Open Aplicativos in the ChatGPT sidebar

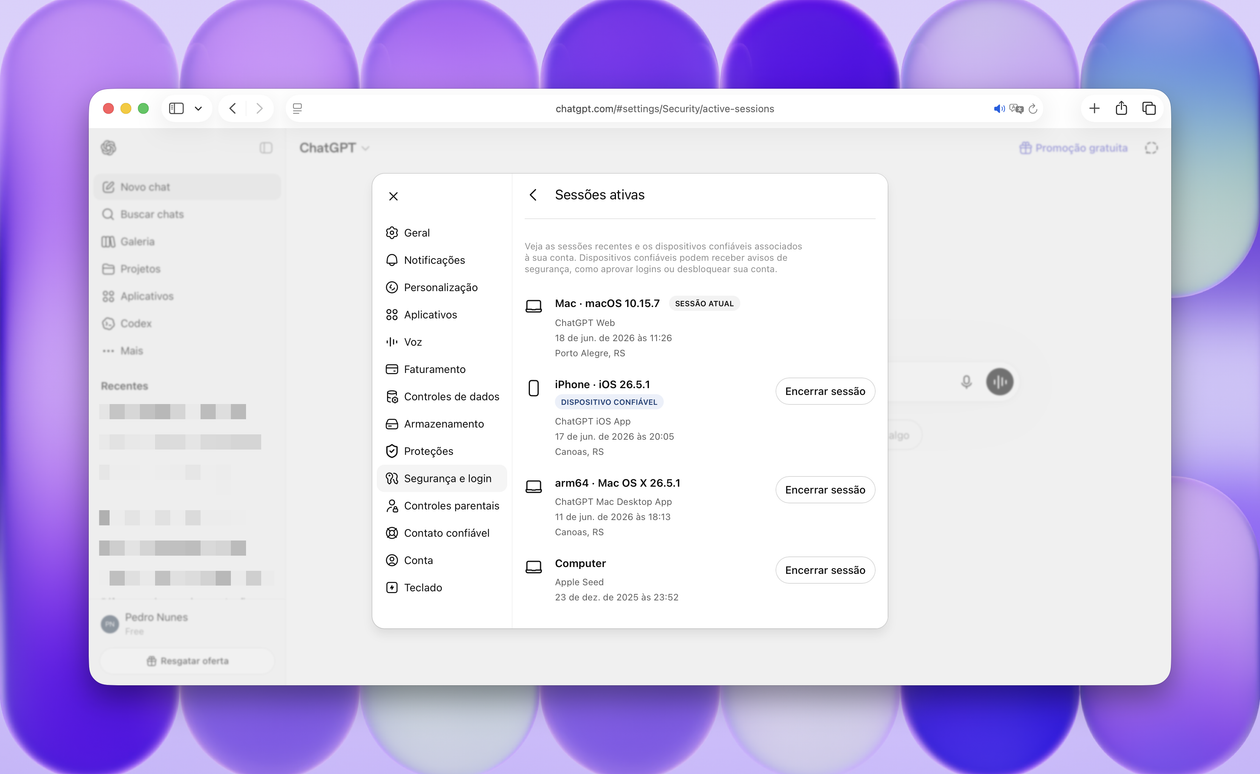tap(188, 296)
